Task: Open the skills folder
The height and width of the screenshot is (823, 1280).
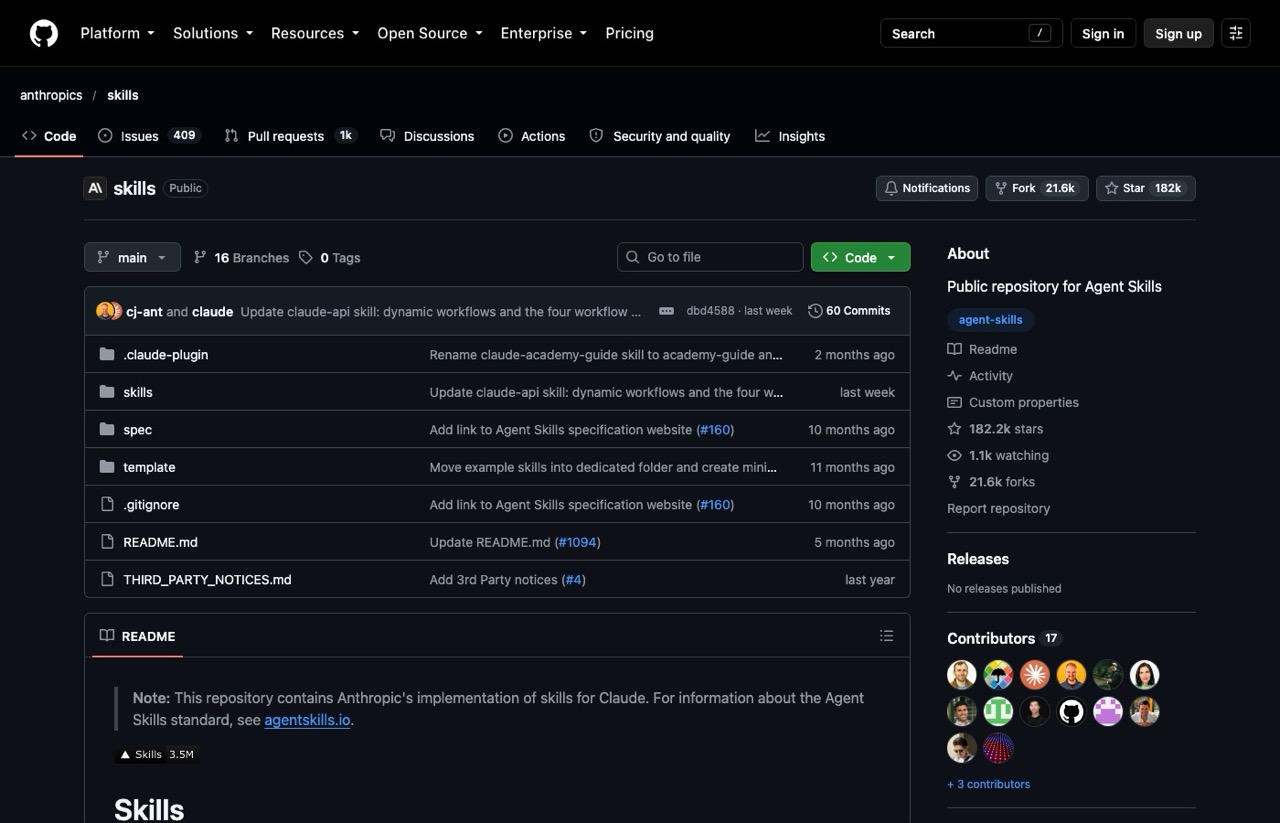Action: [x=138, y=392]
